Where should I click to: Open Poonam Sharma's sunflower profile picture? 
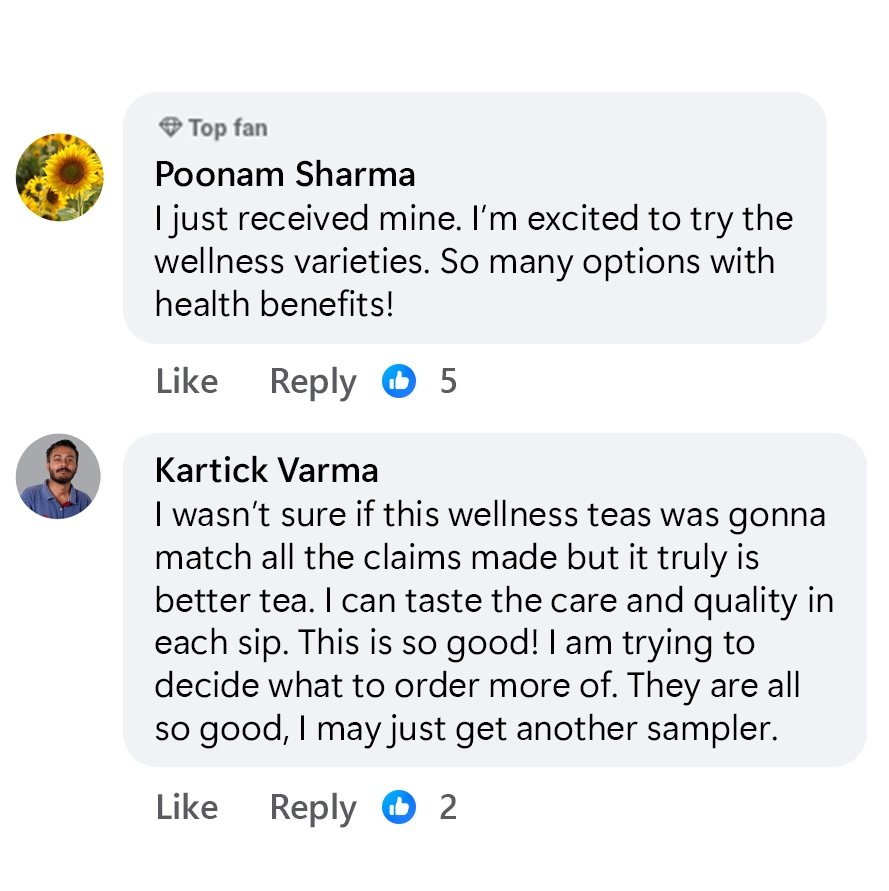pyautogui.click(x=59, y=177)
